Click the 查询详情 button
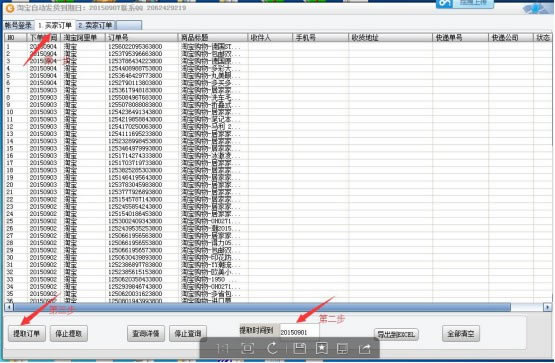The image size is (555, 363). pos(146,333)
